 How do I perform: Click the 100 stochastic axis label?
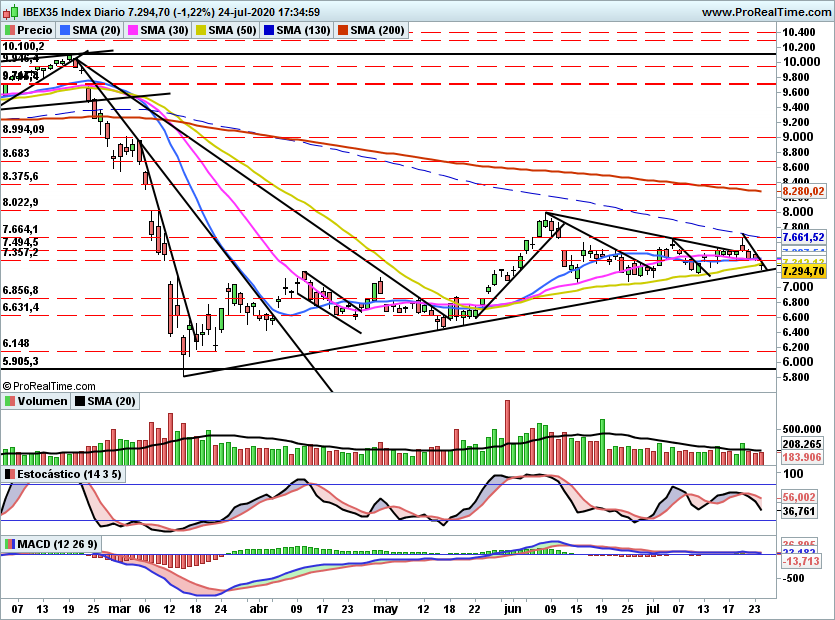[793, 474]
